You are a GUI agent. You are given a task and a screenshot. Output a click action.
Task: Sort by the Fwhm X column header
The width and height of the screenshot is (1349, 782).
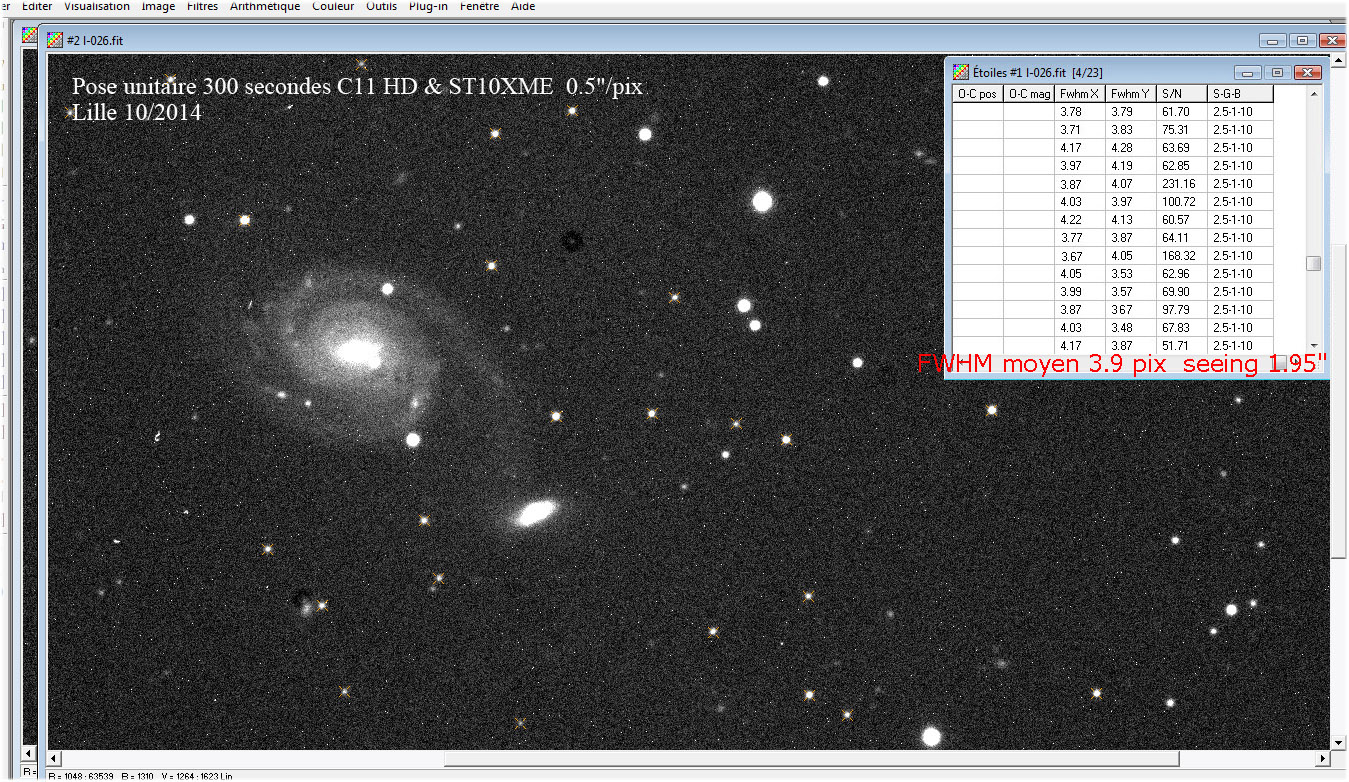tap(1081, 94)
